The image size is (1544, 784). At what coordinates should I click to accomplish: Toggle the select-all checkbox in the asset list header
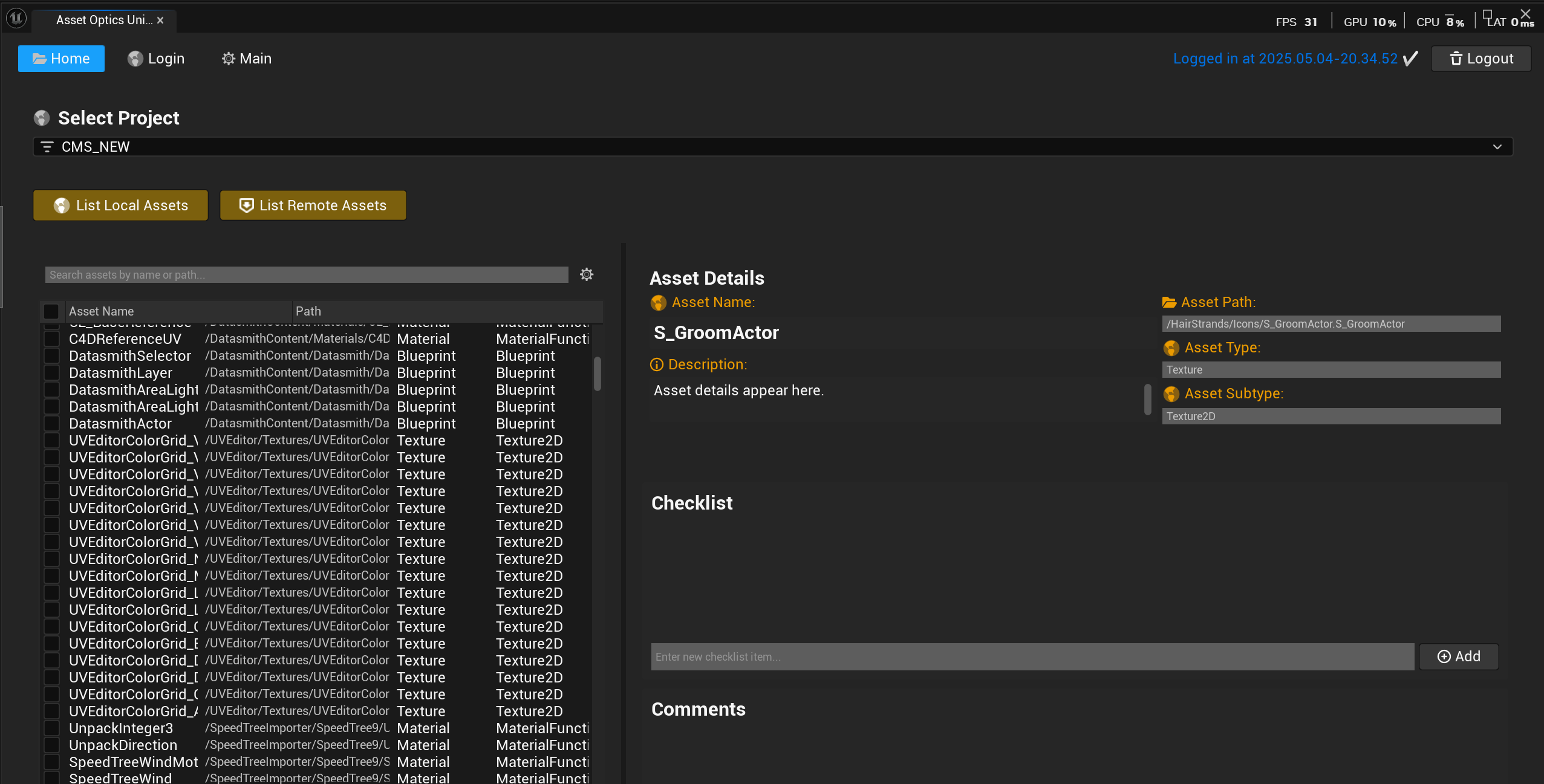51,311
